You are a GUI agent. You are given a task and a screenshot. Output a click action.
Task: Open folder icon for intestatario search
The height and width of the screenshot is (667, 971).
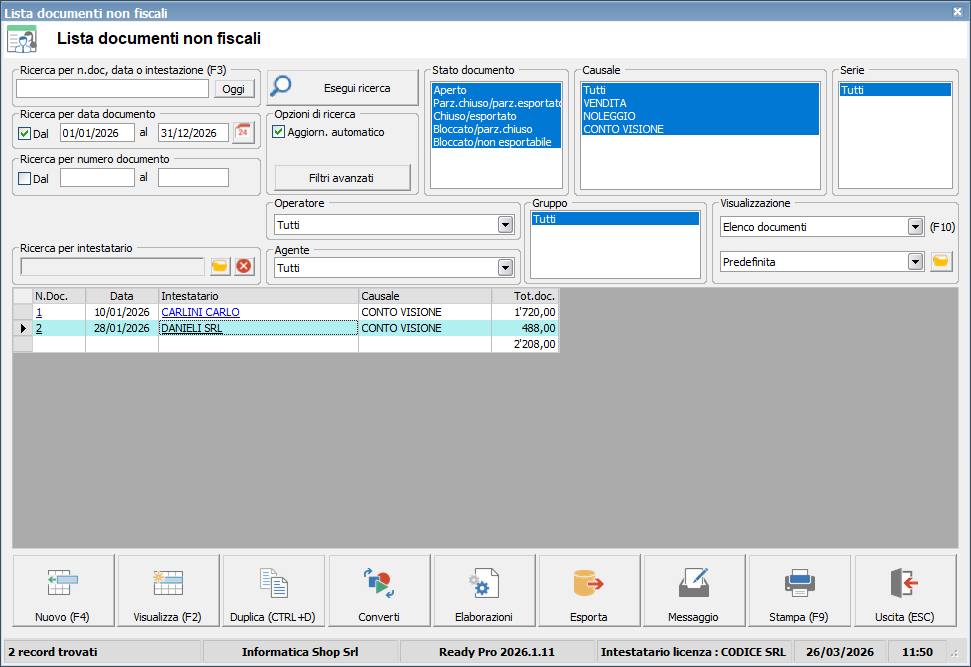(220, 267)
